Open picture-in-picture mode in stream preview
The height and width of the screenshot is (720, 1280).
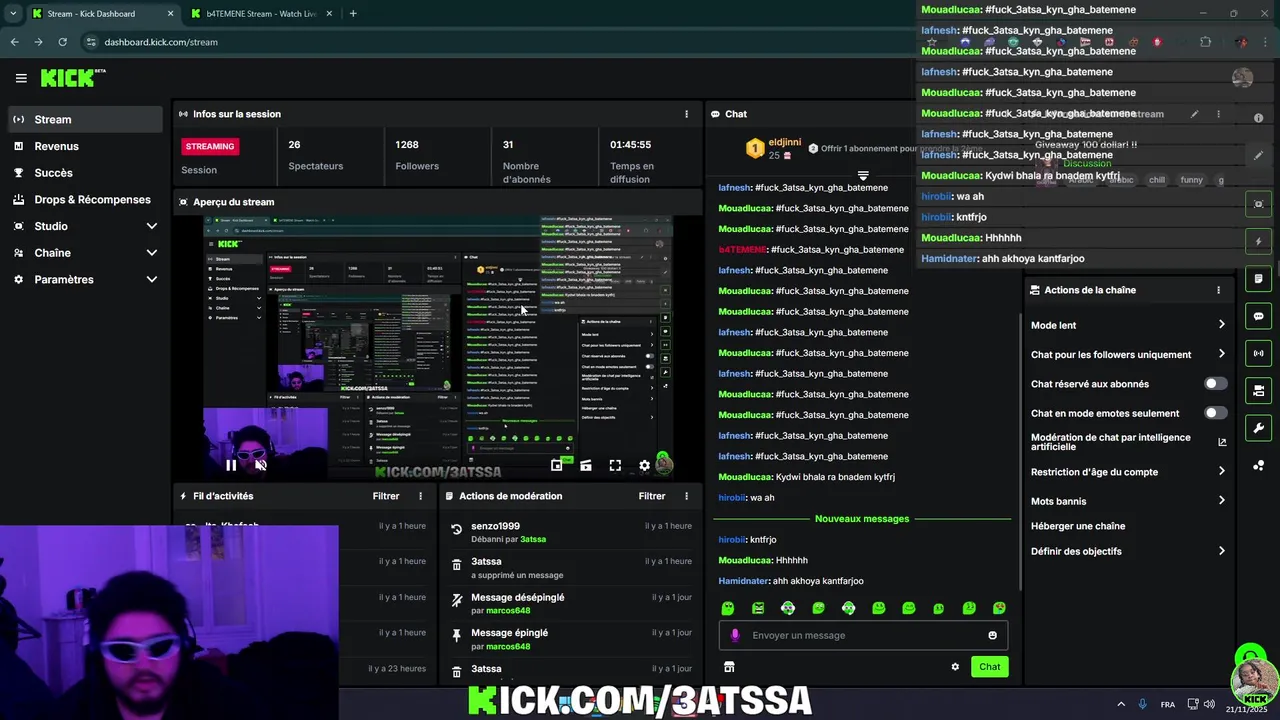(x=557, y=465)
